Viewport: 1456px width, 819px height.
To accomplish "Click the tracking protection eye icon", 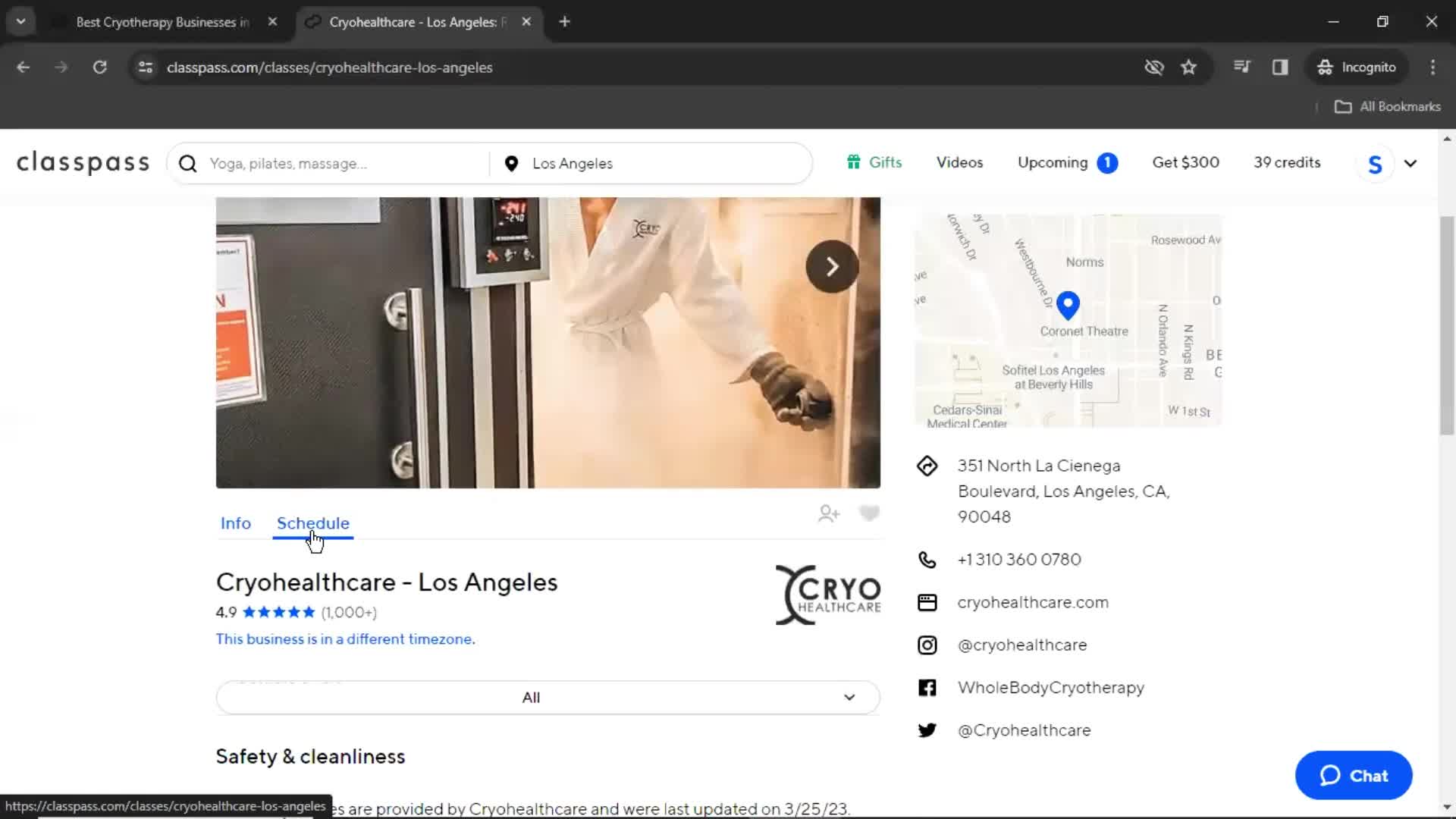I will coord(1153,67).
